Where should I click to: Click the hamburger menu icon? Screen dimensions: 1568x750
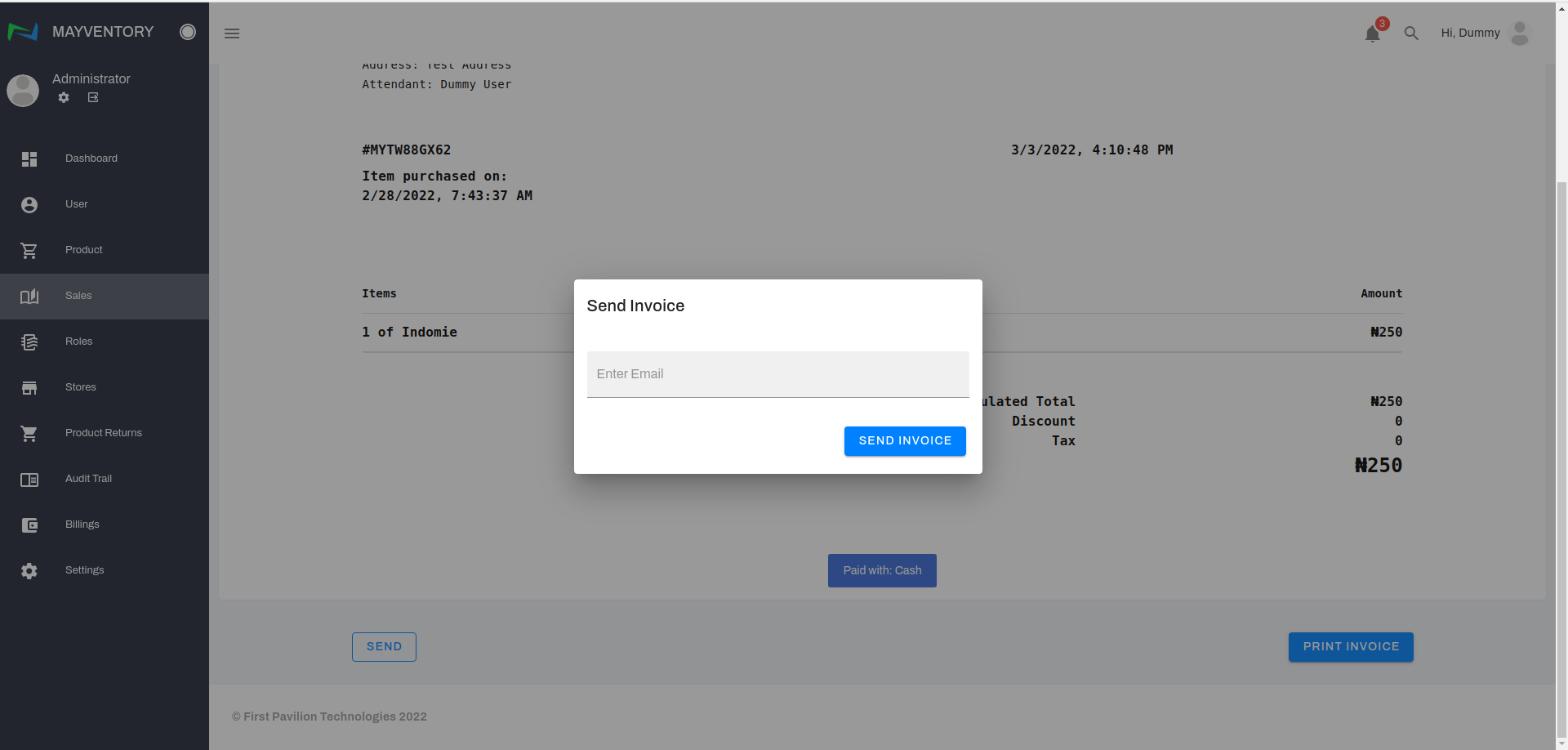[232, 33]
